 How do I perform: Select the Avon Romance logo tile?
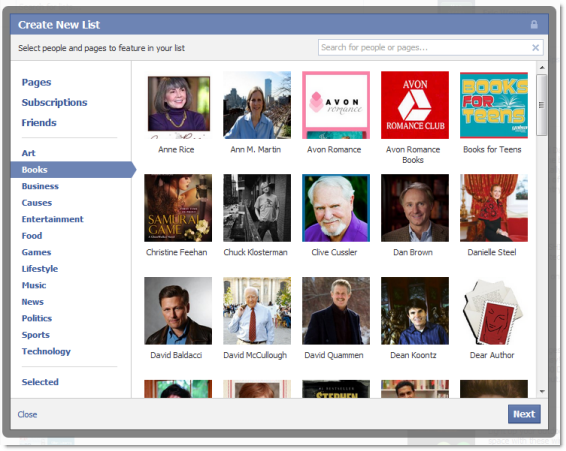coord(336,105)
